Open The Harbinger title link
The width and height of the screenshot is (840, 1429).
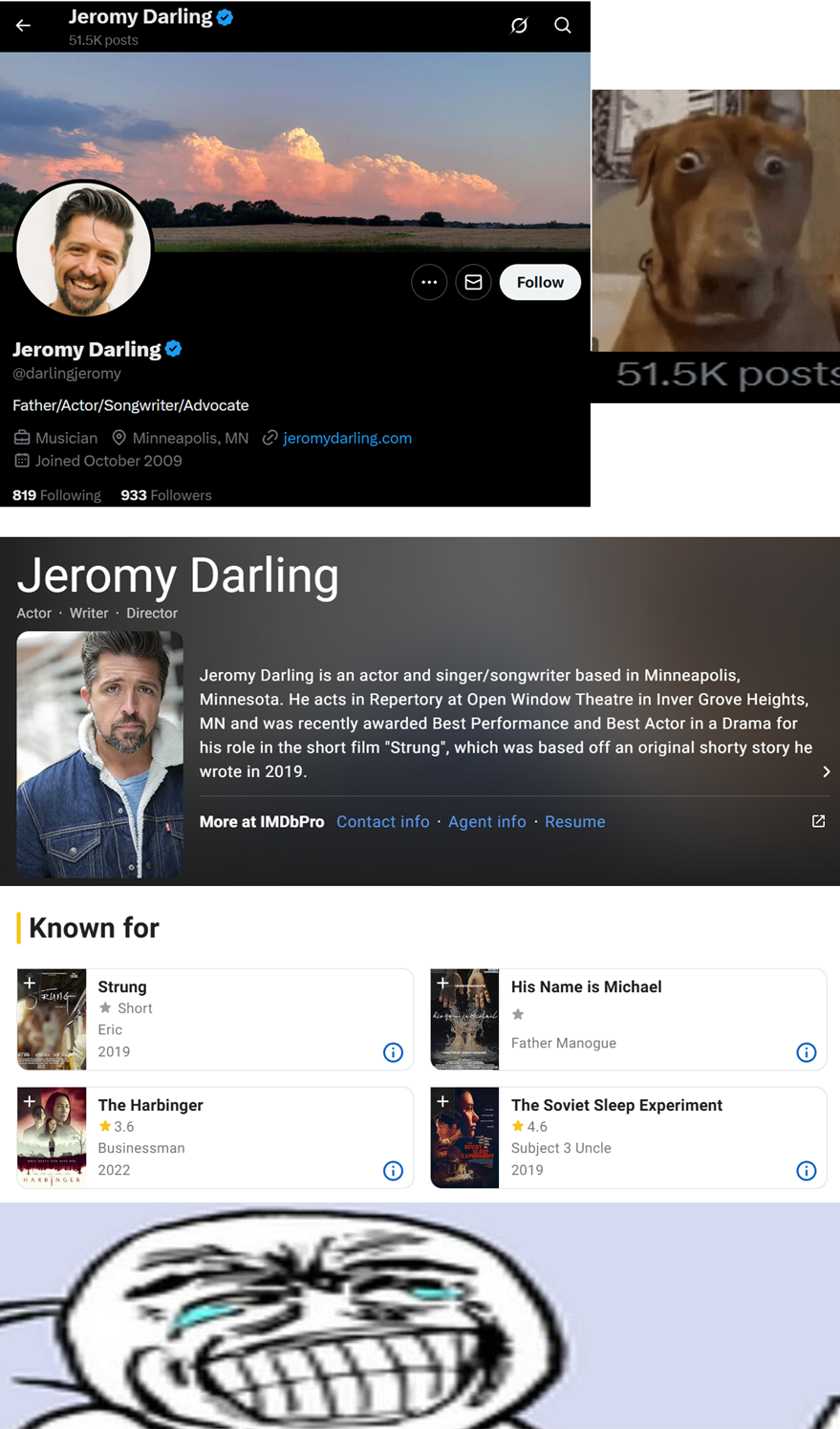[x=151, y=1105]
